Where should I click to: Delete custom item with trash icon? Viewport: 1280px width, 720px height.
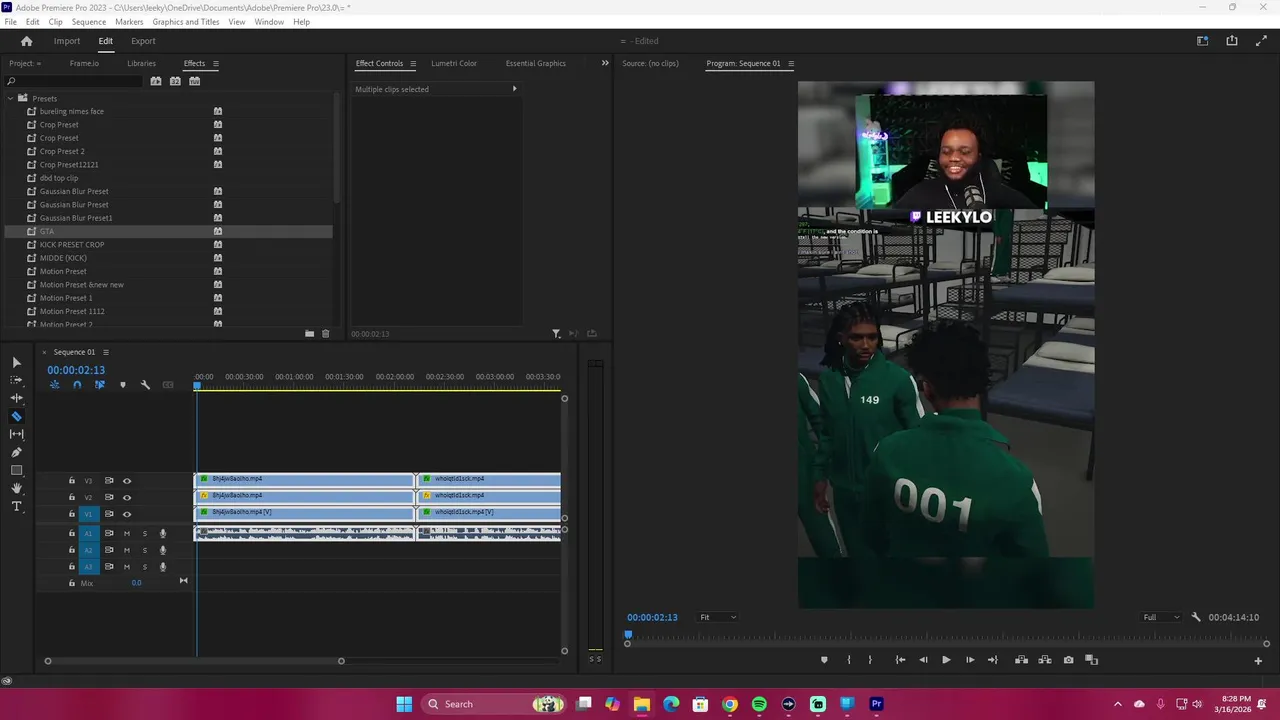pyautogui.click(x=325, y=334)
